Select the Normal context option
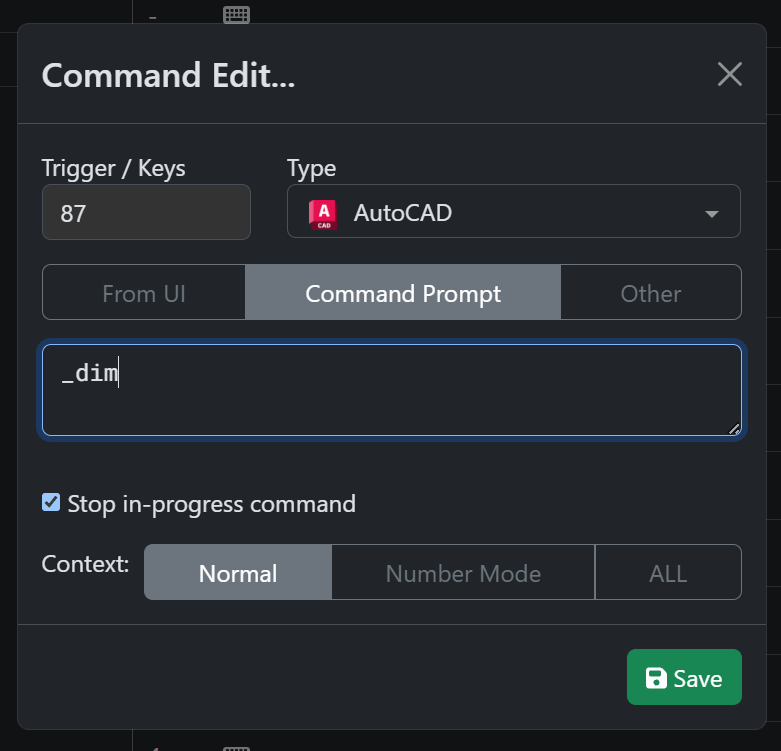Screen dimensions: 781x751 tap(238, 573)
